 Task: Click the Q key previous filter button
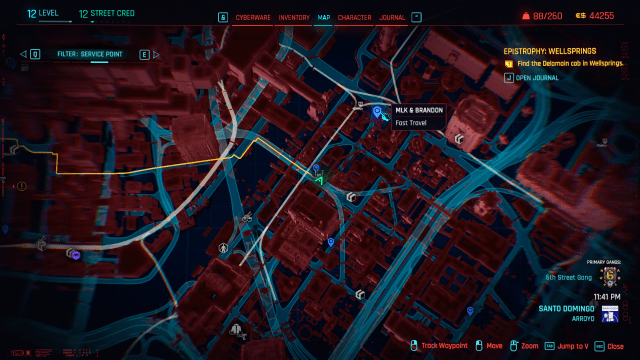pyautogui.click(x=35, y=54)
